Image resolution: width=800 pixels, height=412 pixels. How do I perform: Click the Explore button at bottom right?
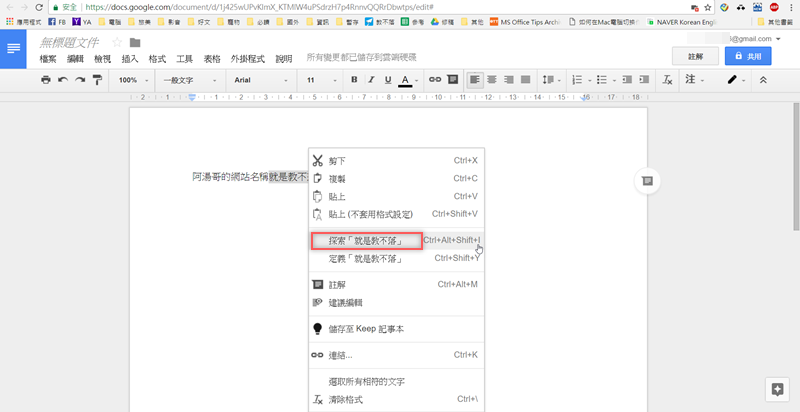point(775,388)
